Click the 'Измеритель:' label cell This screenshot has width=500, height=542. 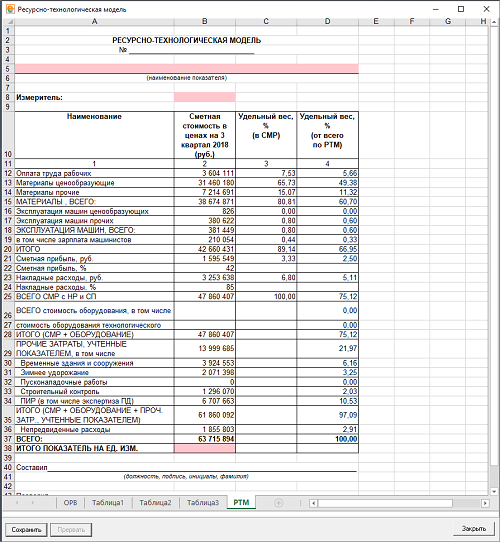tap(94, 97)
